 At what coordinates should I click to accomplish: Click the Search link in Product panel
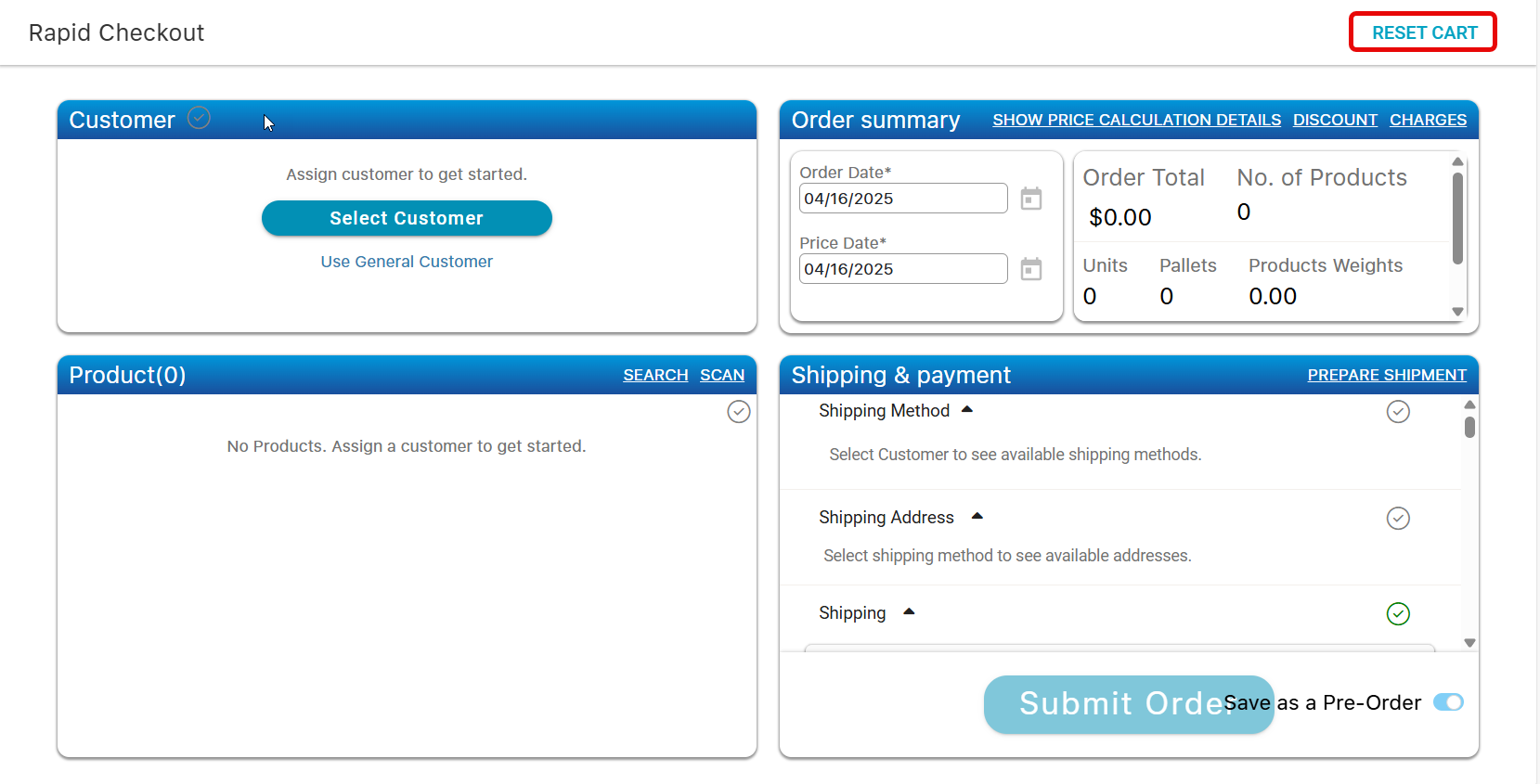pyautogui.click(x=654, y=376)
